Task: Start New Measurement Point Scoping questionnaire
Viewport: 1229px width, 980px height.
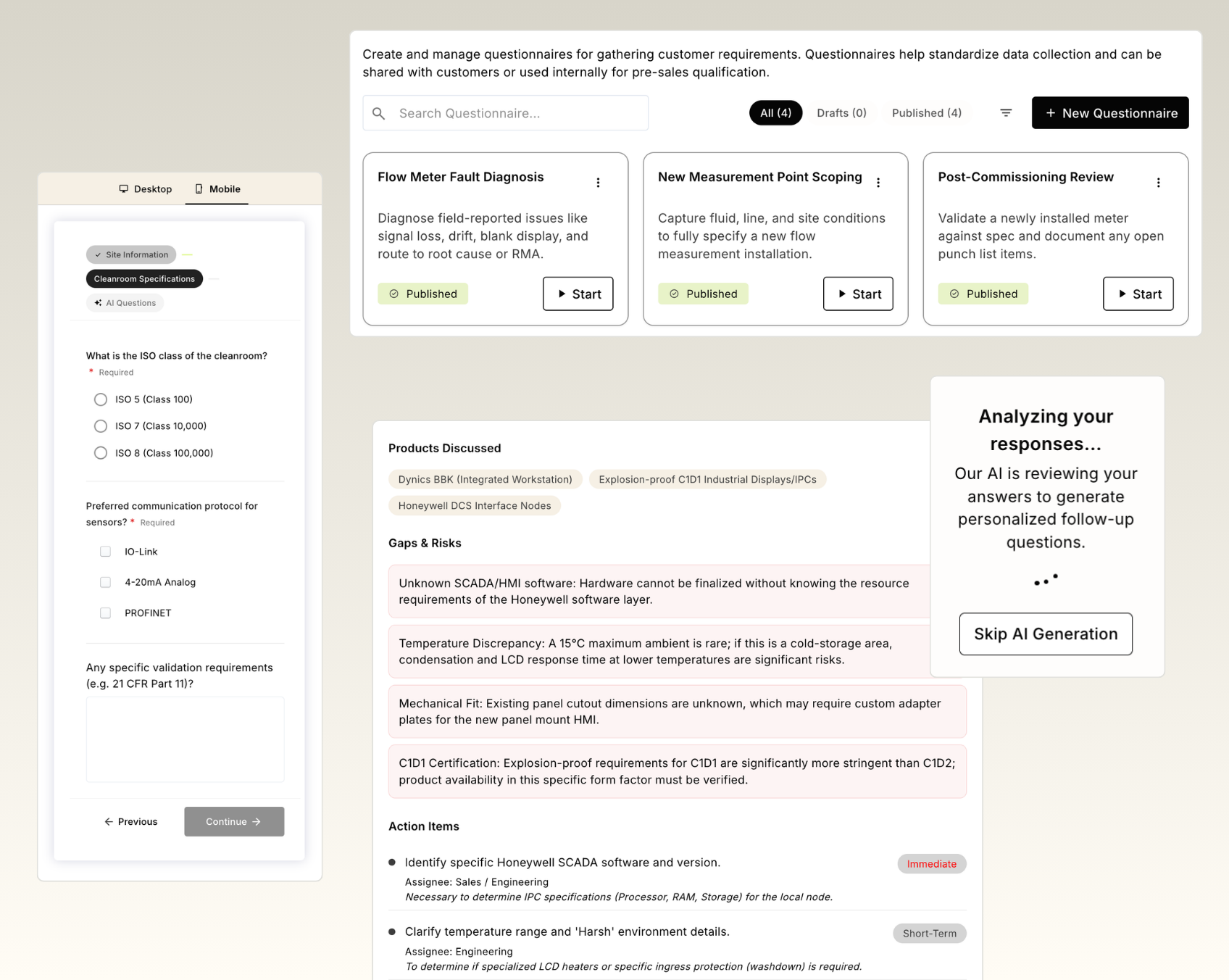Action: [x=858, y=294]
